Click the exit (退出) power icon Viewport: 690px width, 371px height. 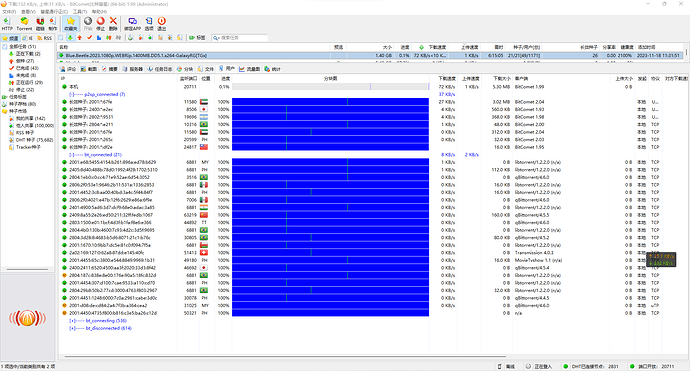(161, 23)
